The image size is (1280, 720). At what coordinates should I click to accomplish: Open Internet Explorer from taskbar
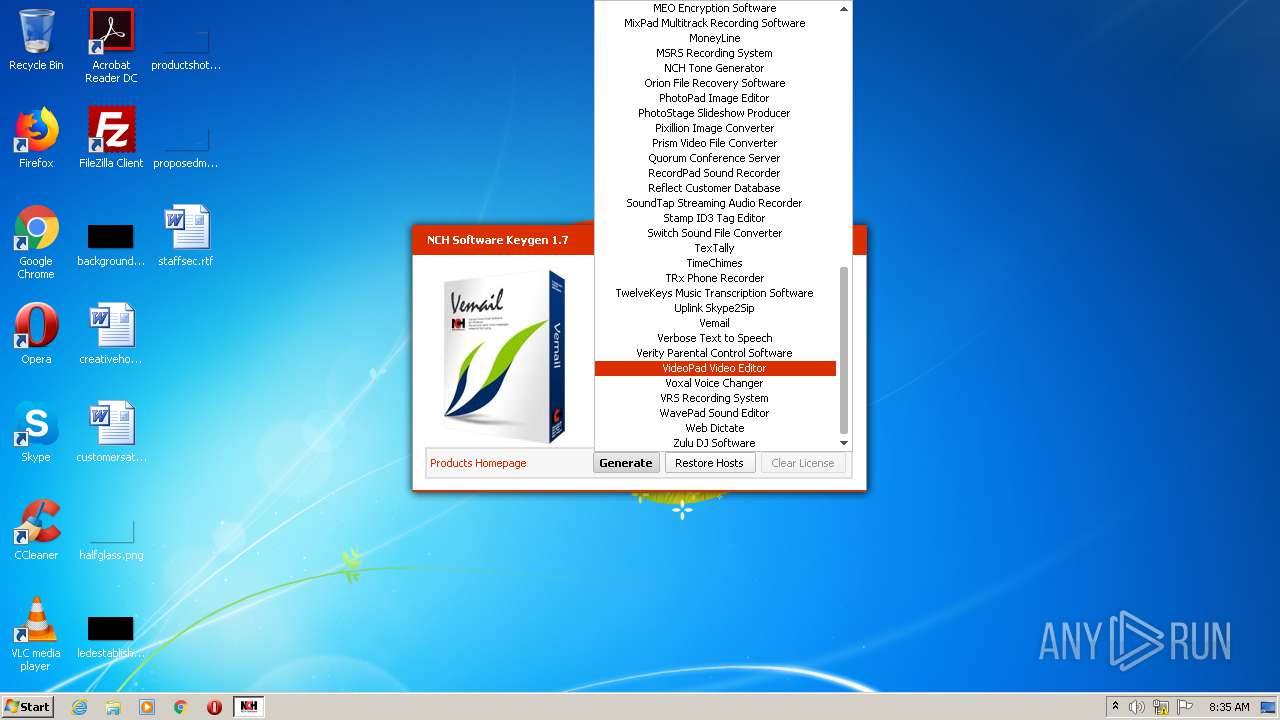pyautogui.click(x=79, y=707)
